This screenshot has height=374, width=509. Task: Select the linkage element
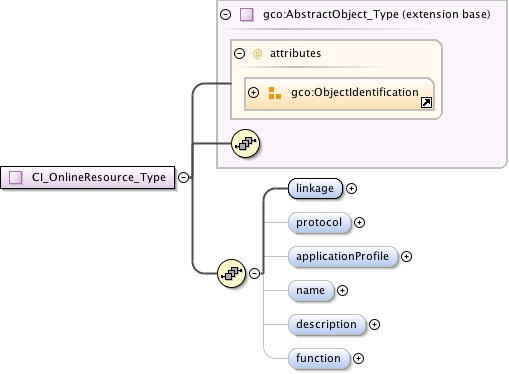coord(315,189)
